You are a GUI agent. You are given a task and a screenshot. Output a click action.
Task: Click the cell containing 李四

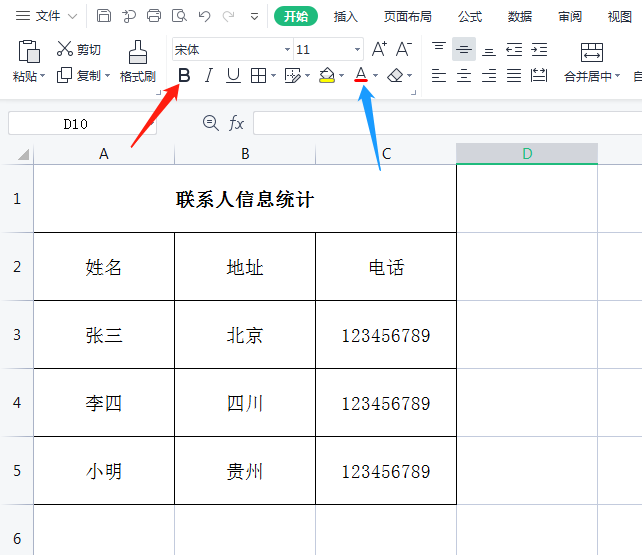(104, 403)
